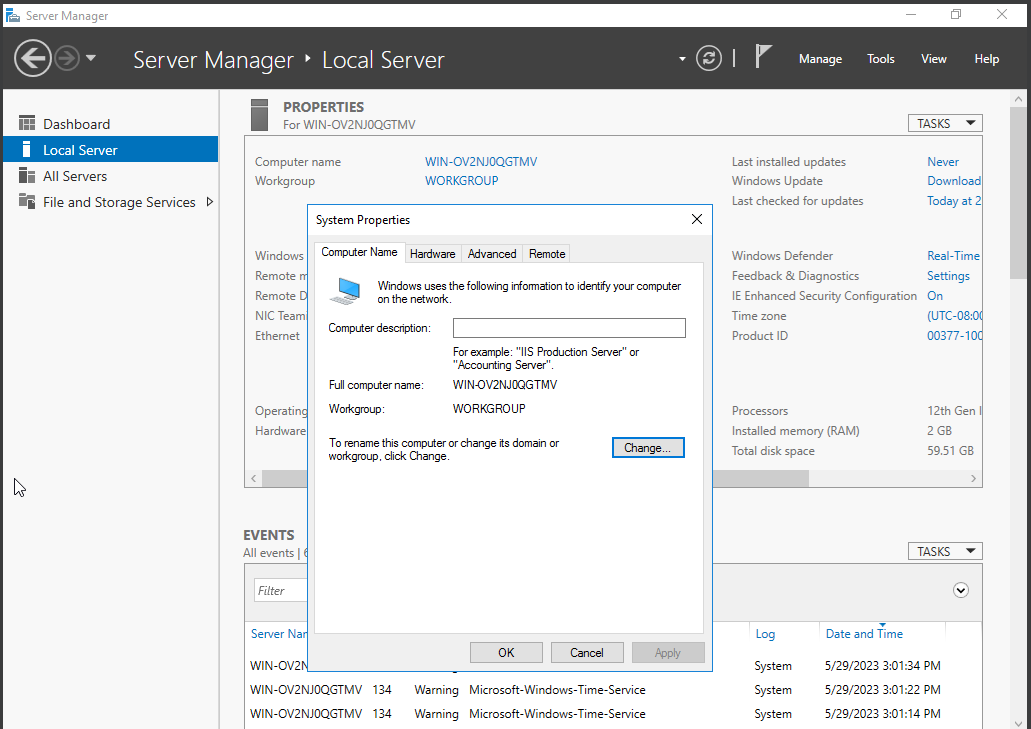Click the Change... button

648,448
